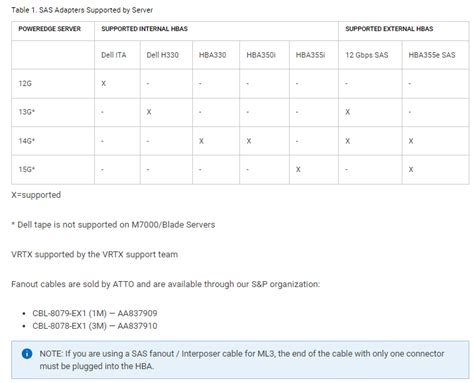Select the CBL-8078-EX1 (3M) cable entry
Screen dimensions: 474x383
95,326
